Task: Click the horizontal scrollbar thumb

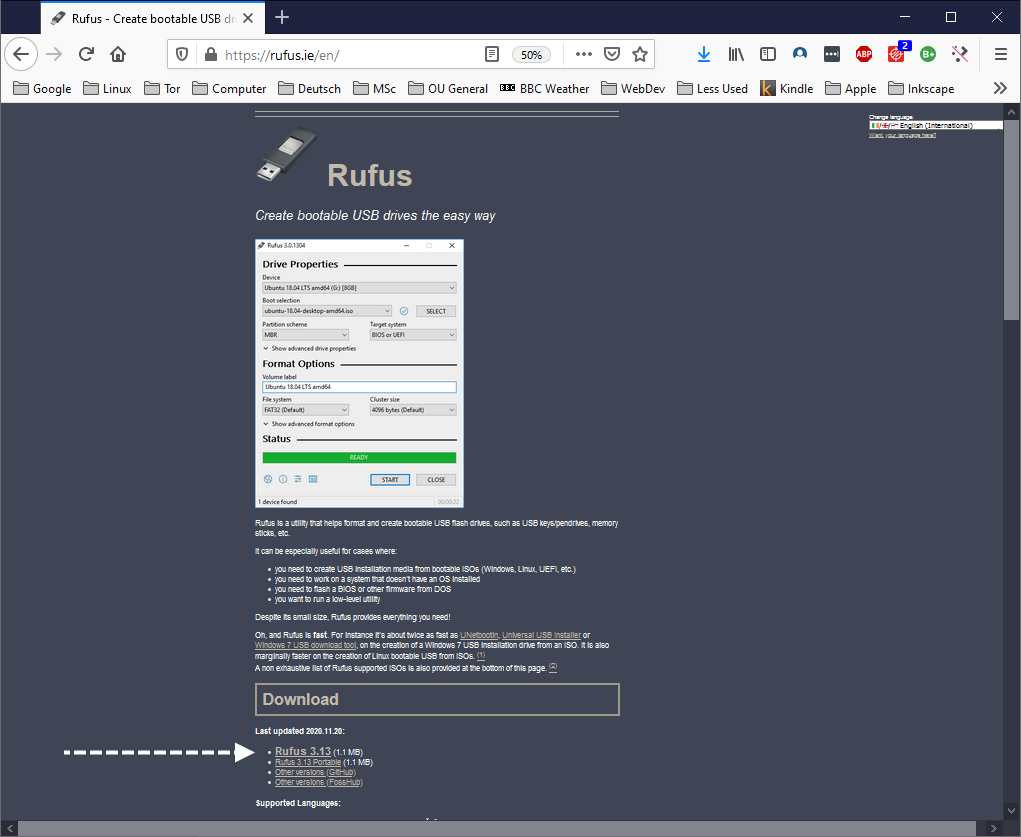Action: click(497, 828)
